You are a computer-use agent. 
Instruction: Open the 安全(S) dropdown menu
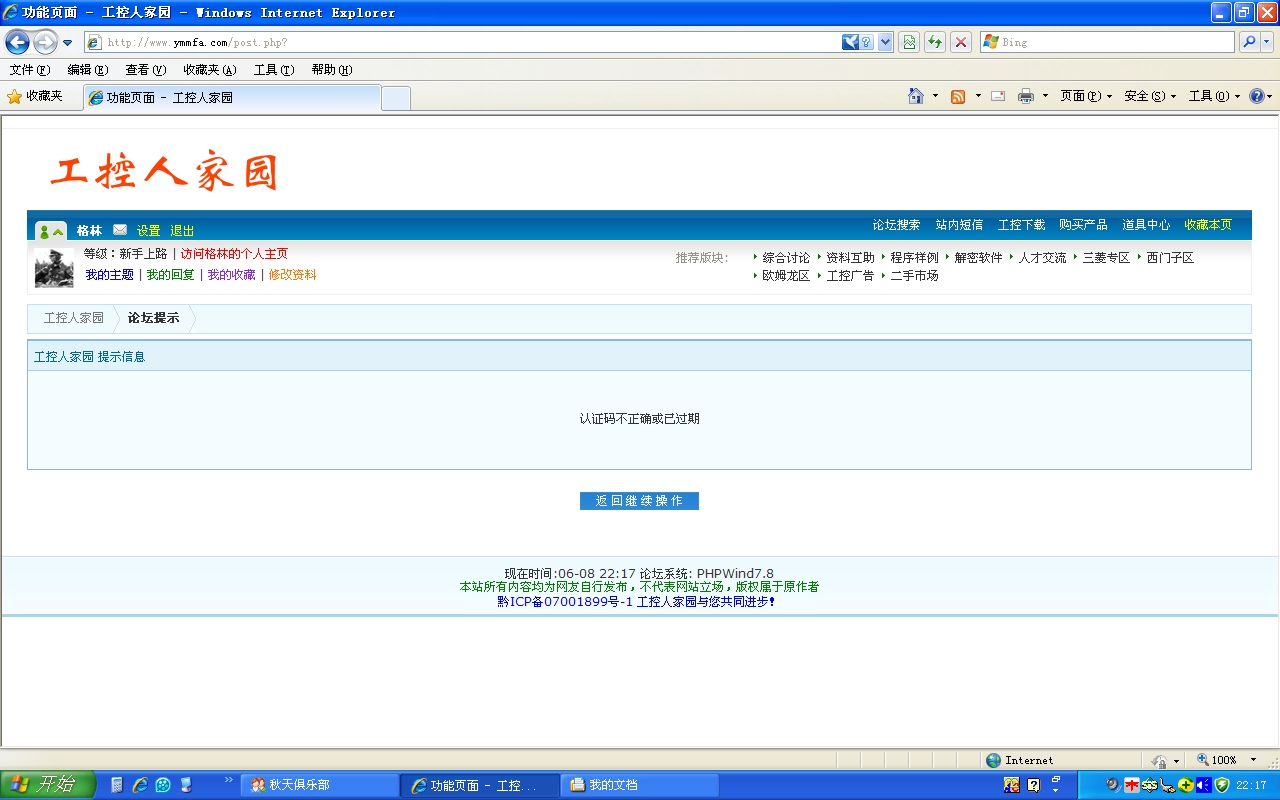coord(1150,96)
